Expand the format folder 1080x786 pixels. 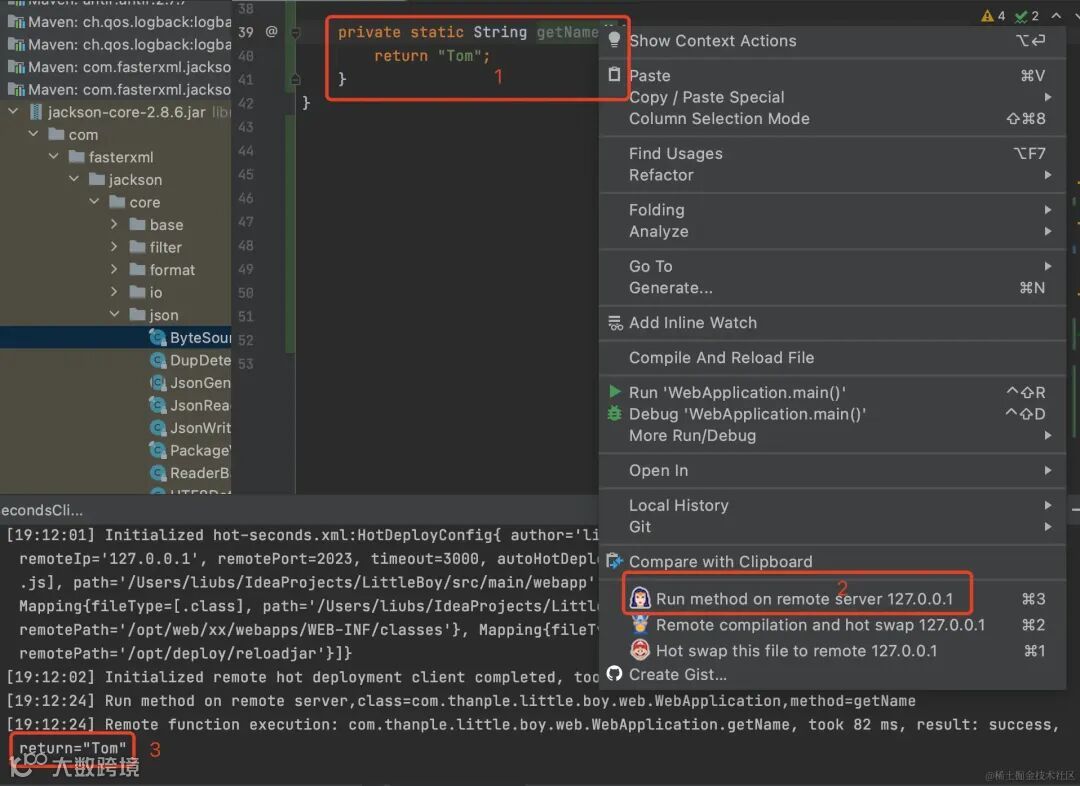point(114,269)
